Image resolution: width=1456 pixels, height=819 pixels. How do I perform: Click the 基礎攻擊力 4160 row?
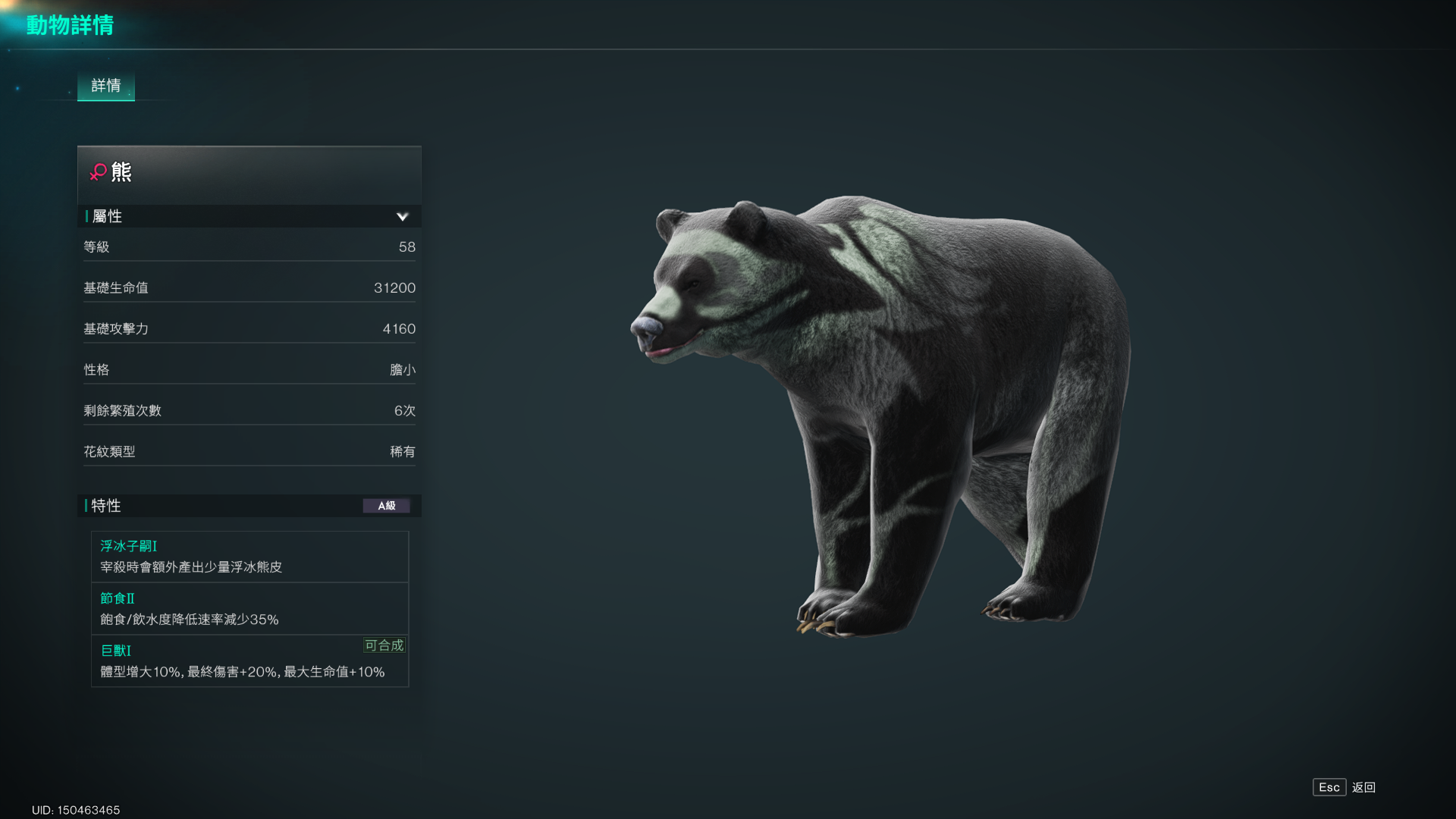[249, 329]
